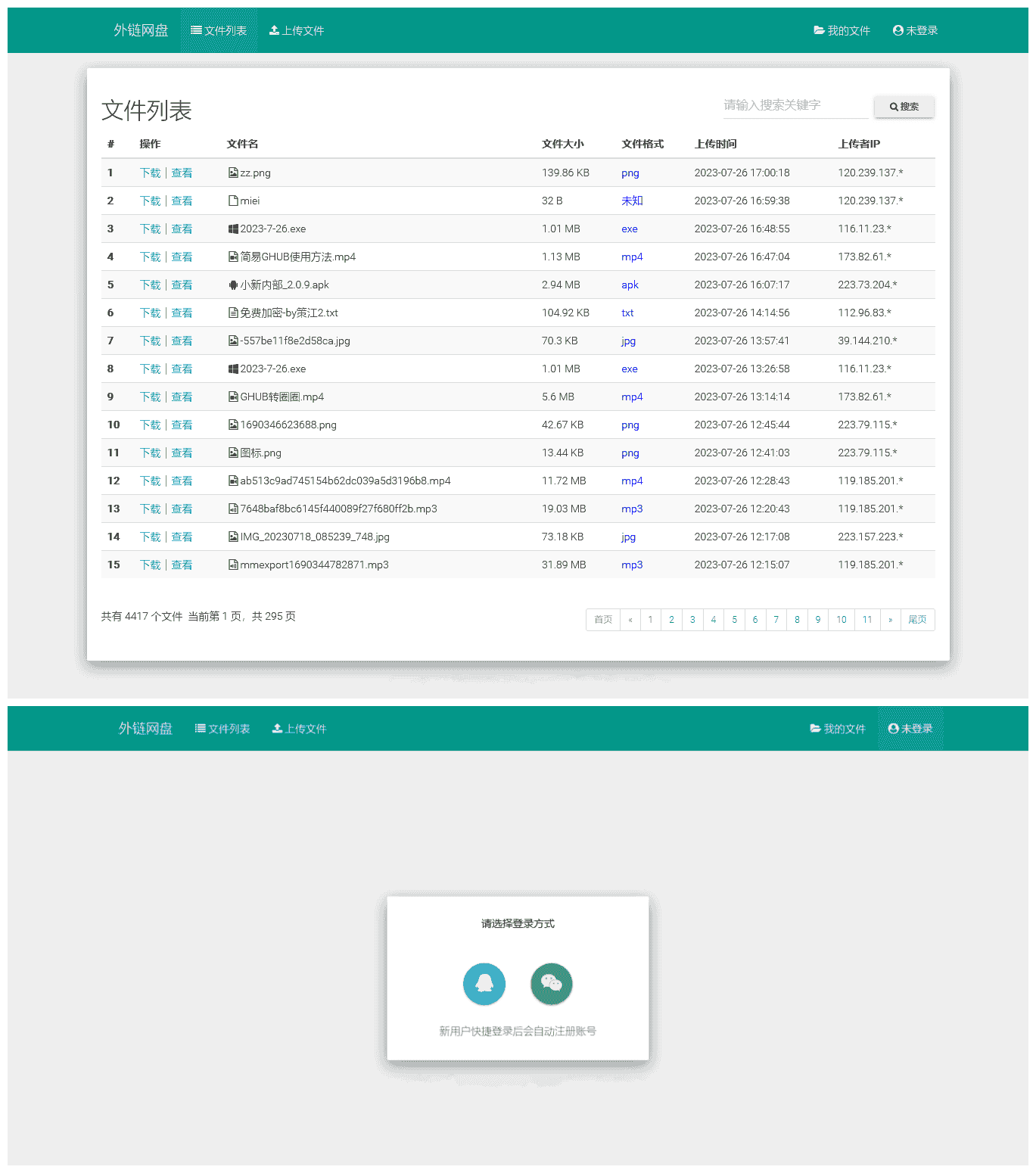Open 我的文件 in the file list page navbar
Image resolution: width=1036 pixels, height=1173 pixels.
click(x=842, y=30)
